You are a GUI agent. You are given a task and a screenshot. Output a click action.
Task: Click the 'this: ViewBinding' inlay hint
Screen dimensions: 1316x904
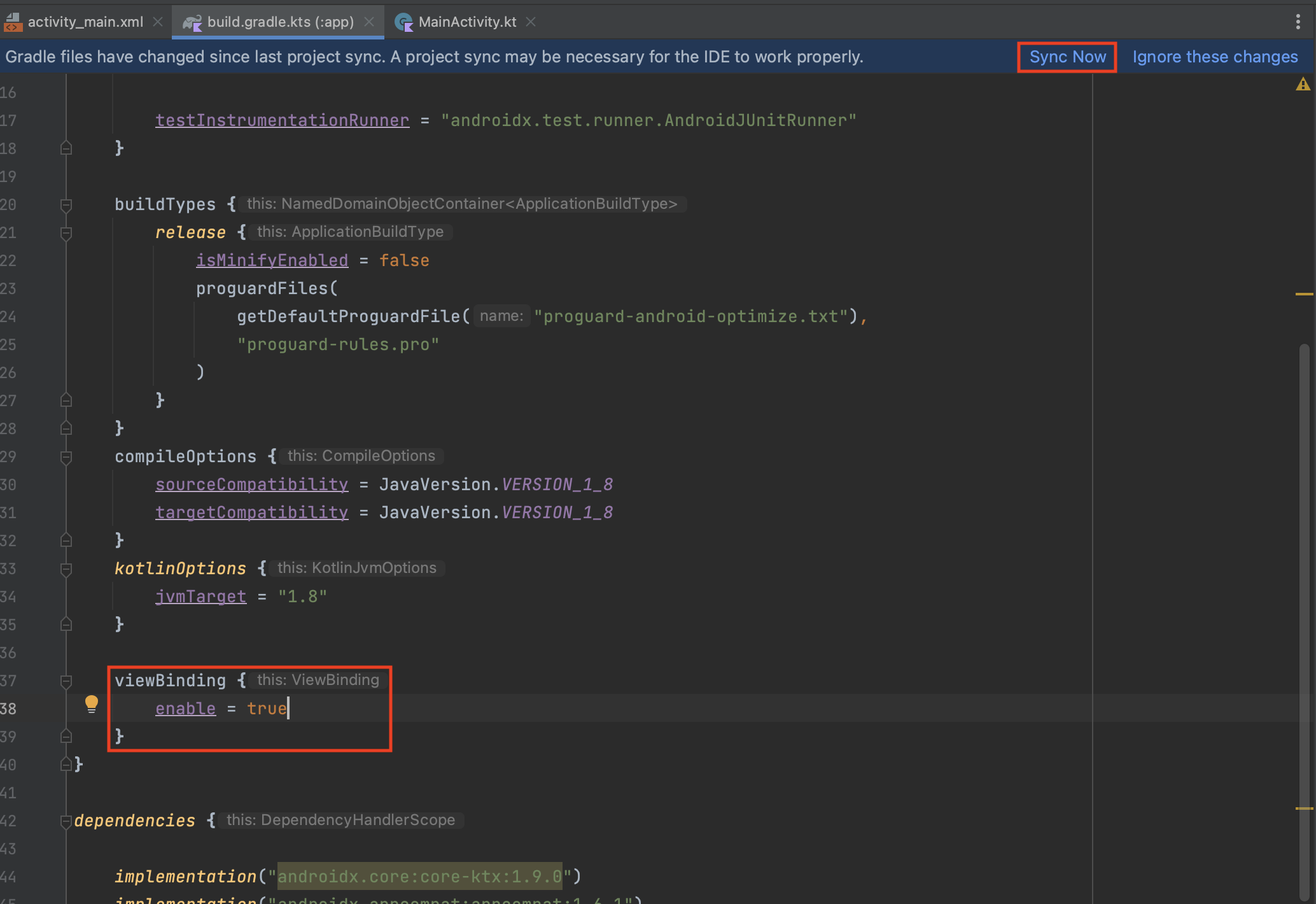click(318, 680)
